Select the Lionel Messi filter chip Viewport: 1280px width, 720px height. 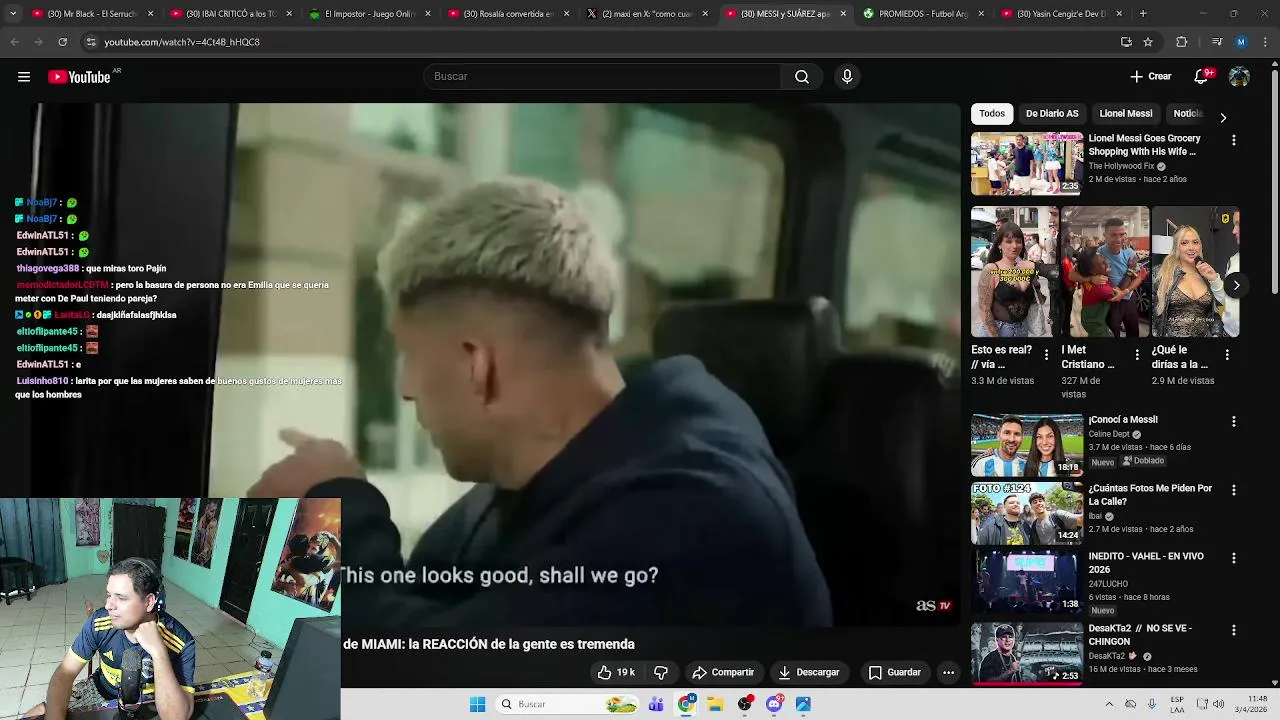[1126, 114]
